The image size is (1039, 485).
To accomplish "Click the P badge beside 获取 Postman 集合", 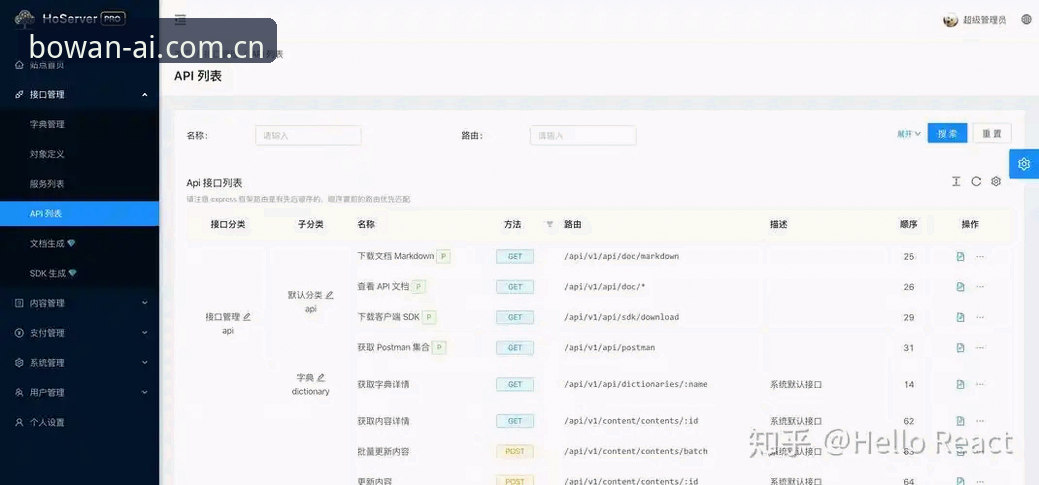I will point(439,347).
